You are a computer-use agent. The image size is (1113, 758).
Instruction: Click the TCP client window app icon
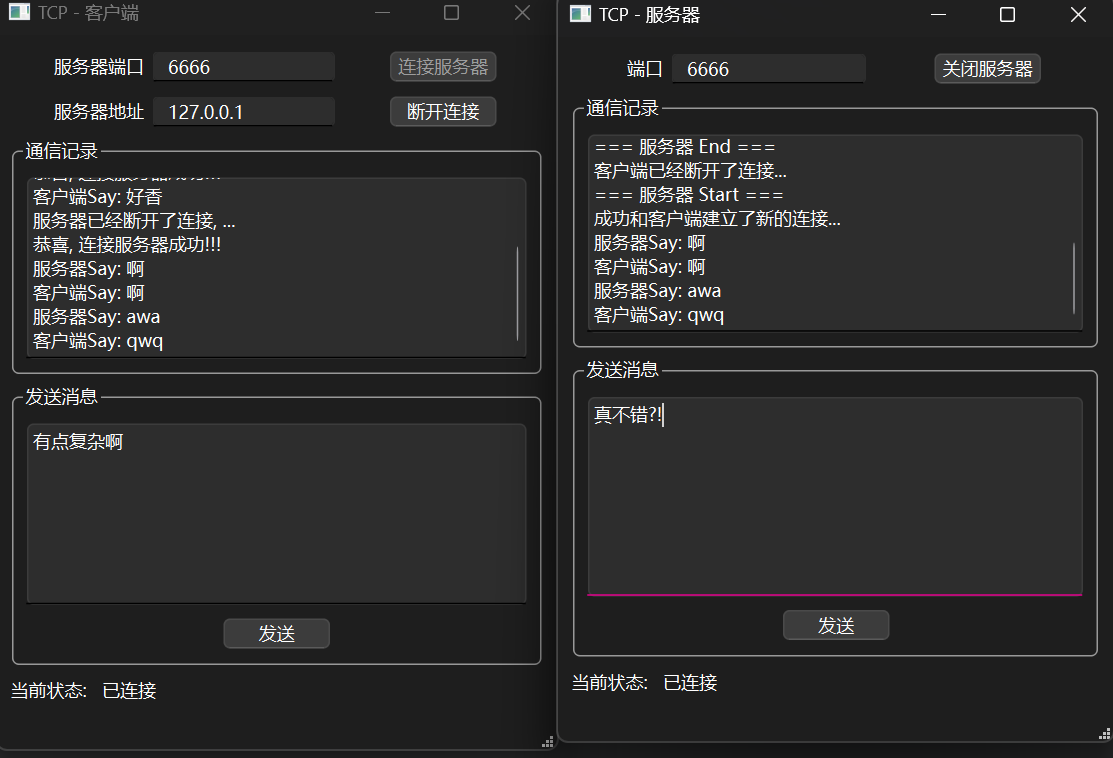pyautogui.click(x=19, y=13)
